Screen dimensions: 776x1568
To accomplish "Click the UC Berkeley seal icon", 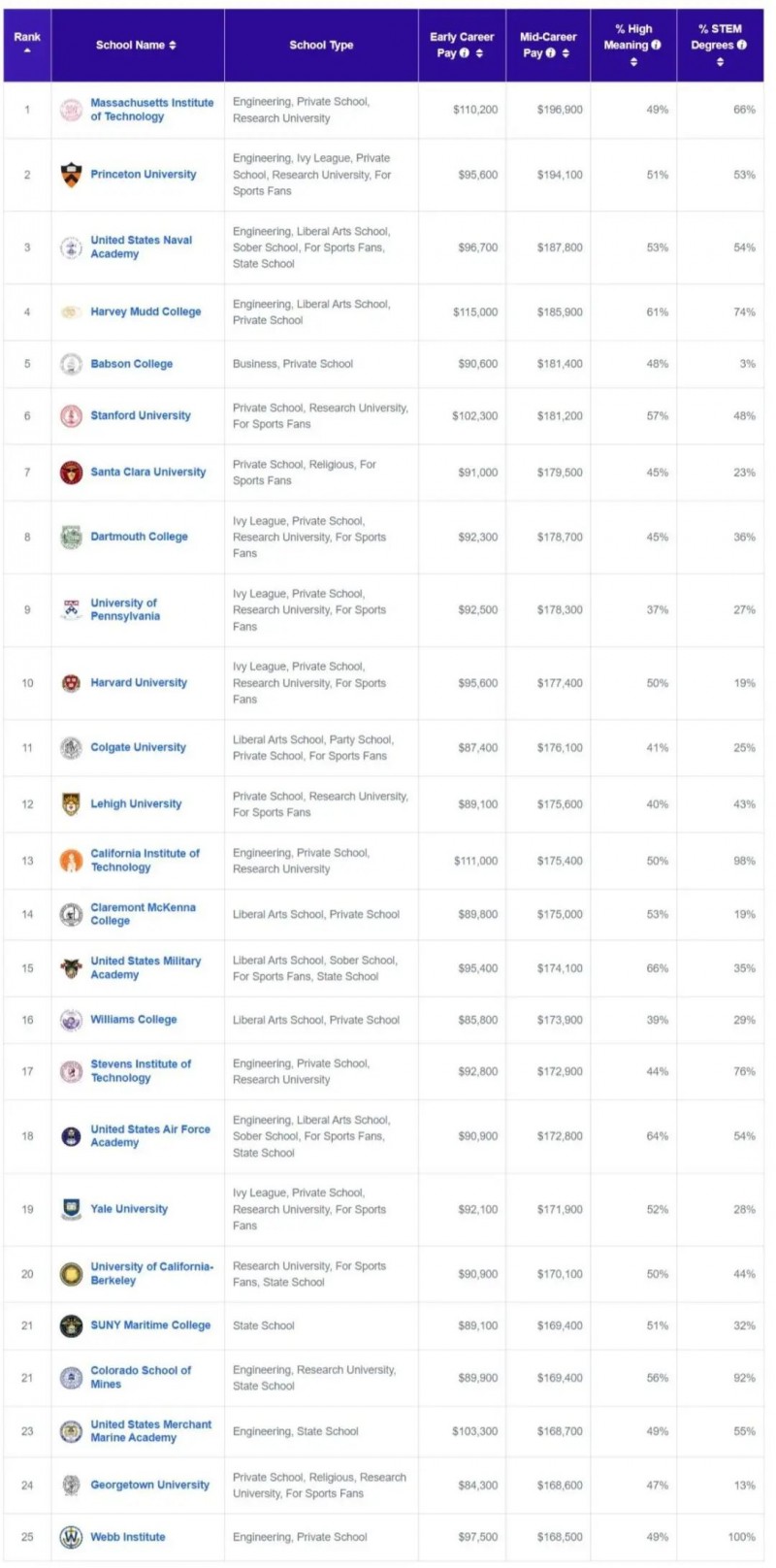I will (x=71, y=1274).
